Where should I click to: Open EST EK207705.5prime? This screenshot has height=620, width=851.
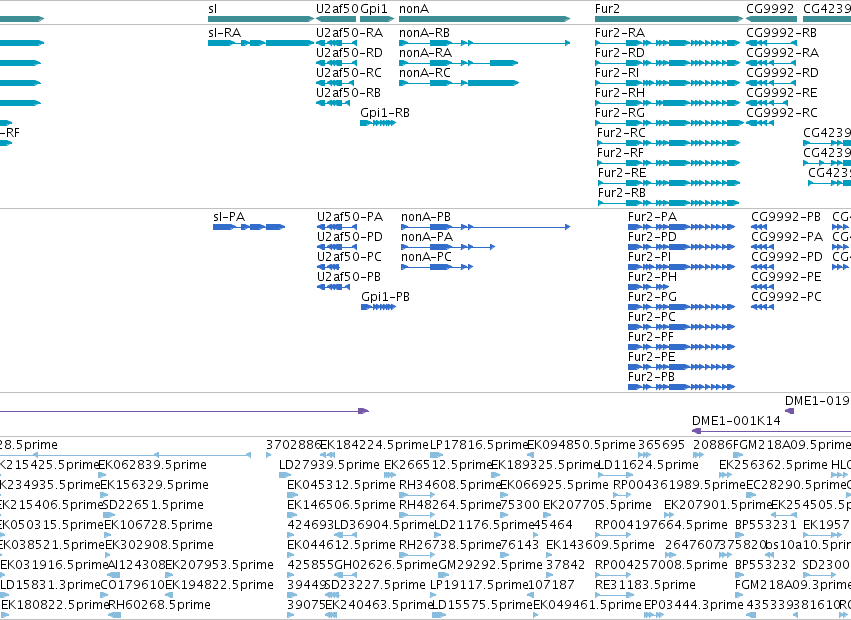(597, 505)
